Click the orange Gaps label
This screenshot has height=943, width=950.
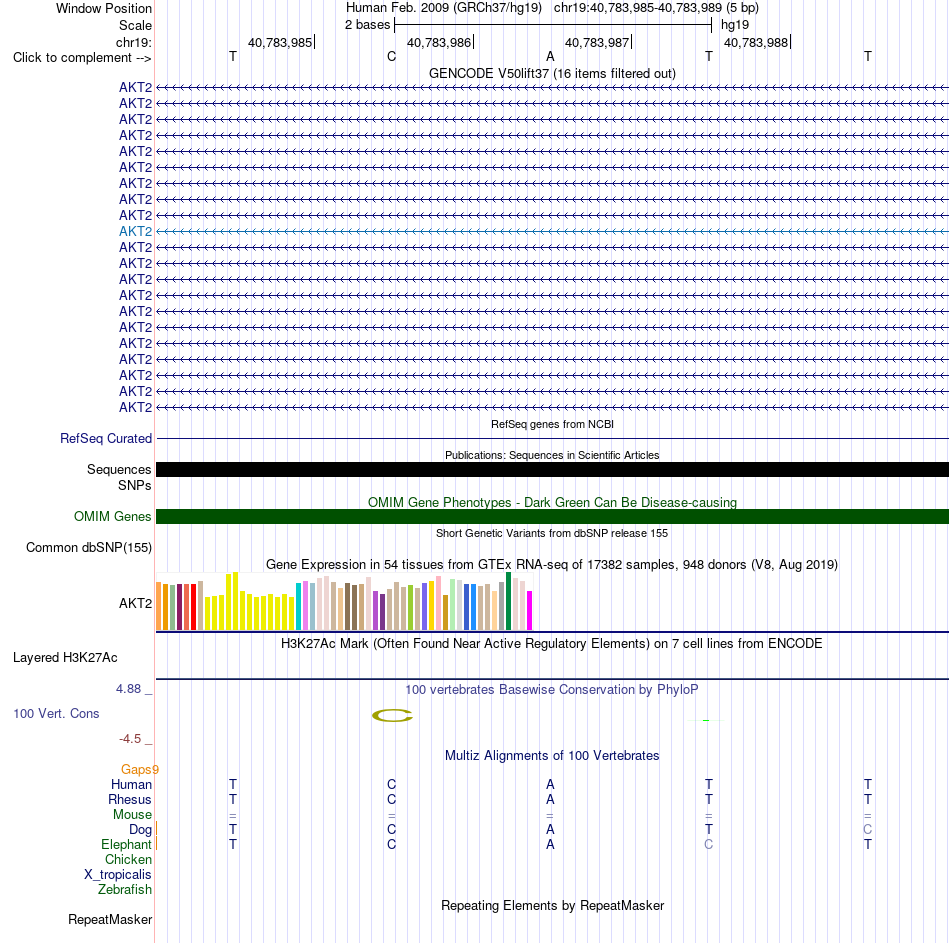[138, 770]
